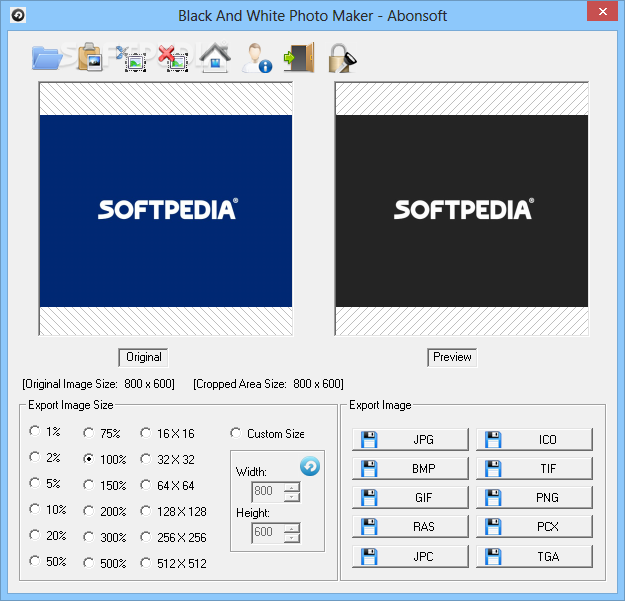Screen dimensions: 625x601
Task: Select the 200% export size
Action: click(105, 511)
